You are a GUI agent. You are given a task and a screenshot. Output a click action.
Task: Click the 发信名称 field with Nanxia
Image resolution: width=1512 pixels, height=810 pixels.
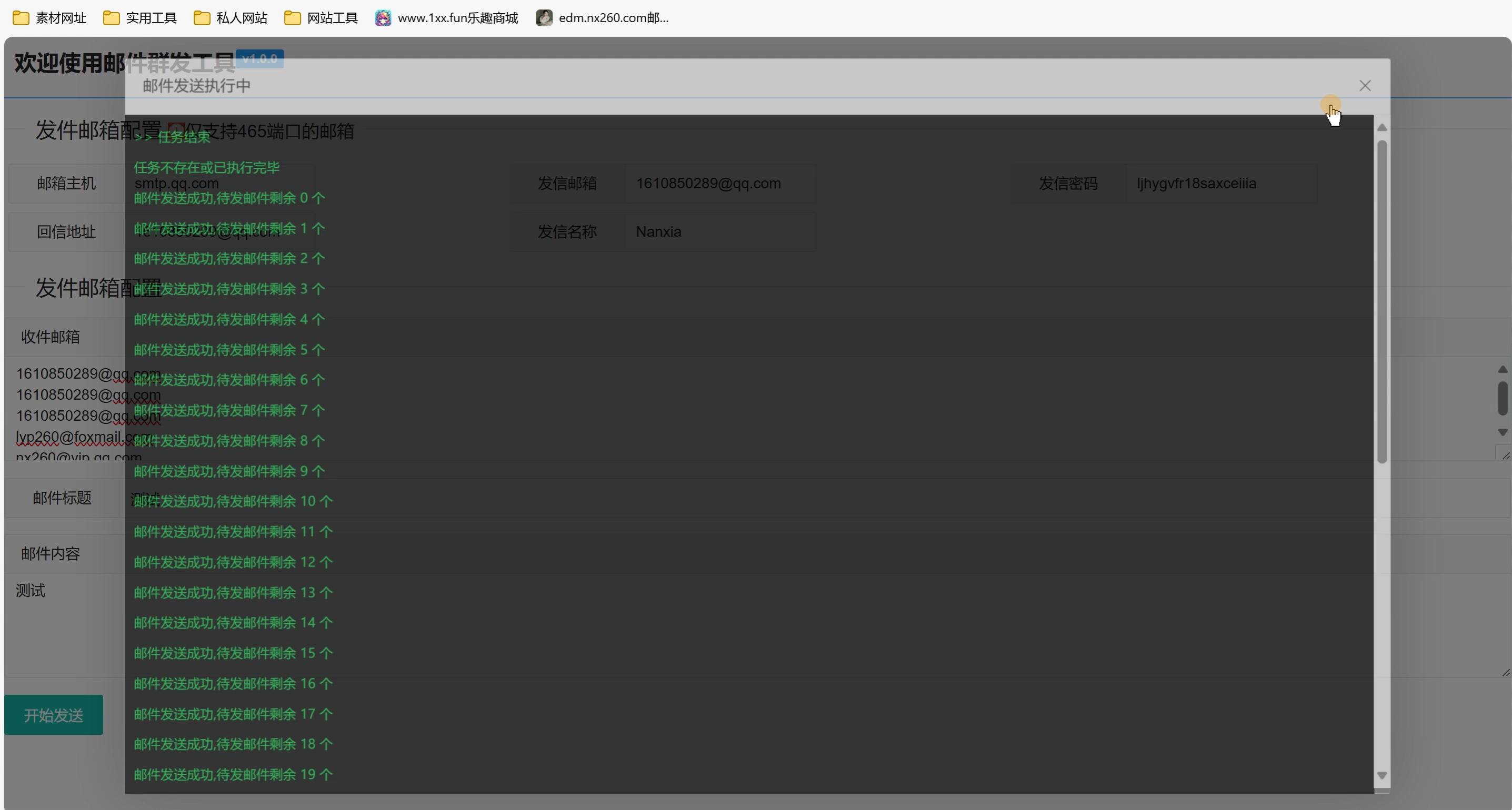click(x=720, y=231)
